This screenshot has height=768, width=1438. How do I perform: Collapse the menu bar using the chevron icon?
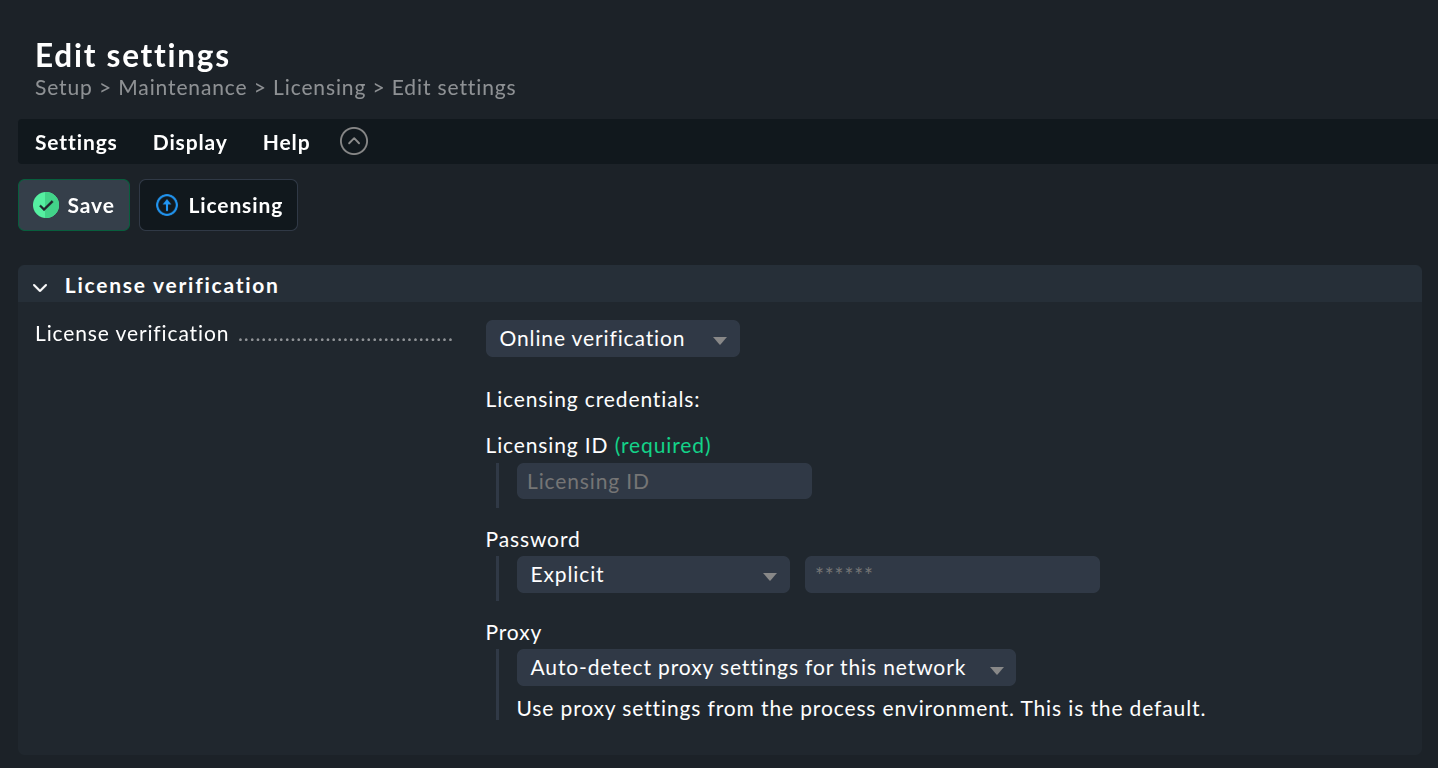(353, 141)
